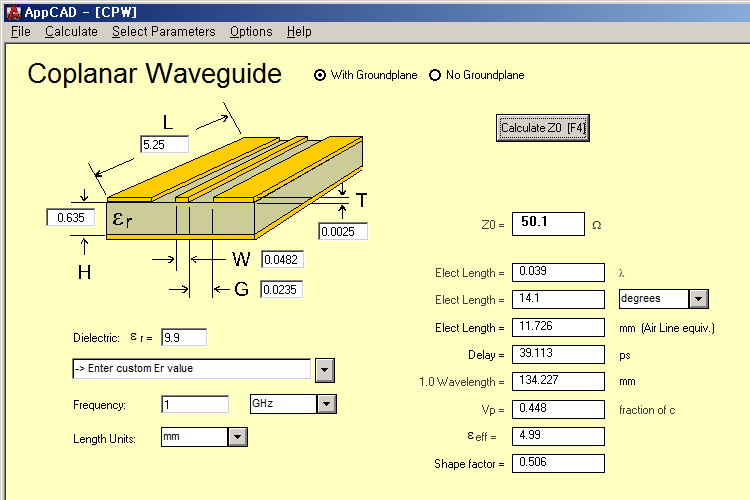Click the gap G input field

click(x=281, y=290)
